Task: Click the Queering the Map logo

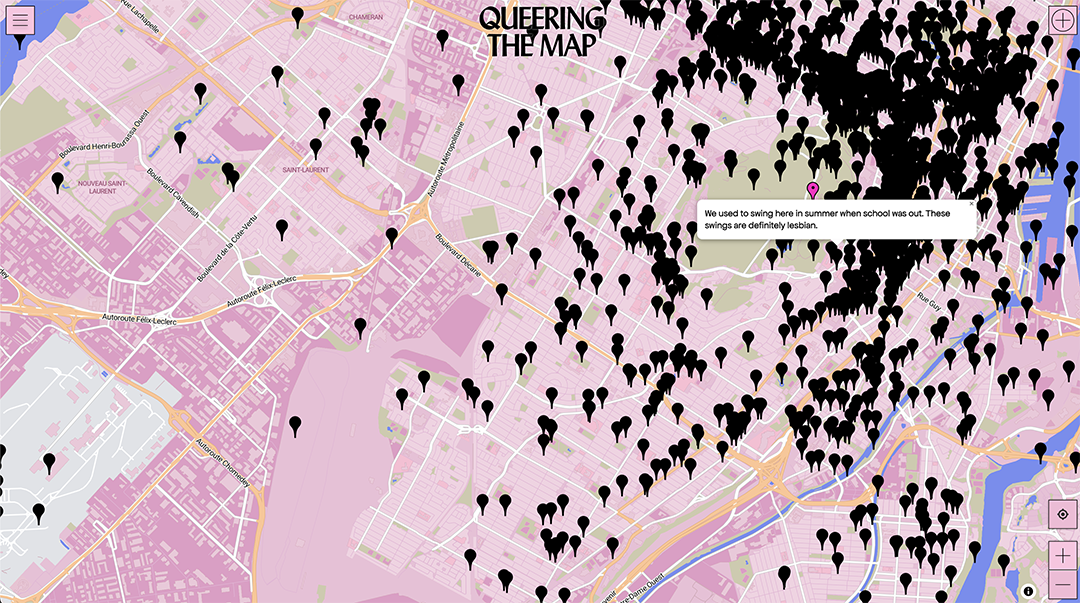Action: (542, 31)
